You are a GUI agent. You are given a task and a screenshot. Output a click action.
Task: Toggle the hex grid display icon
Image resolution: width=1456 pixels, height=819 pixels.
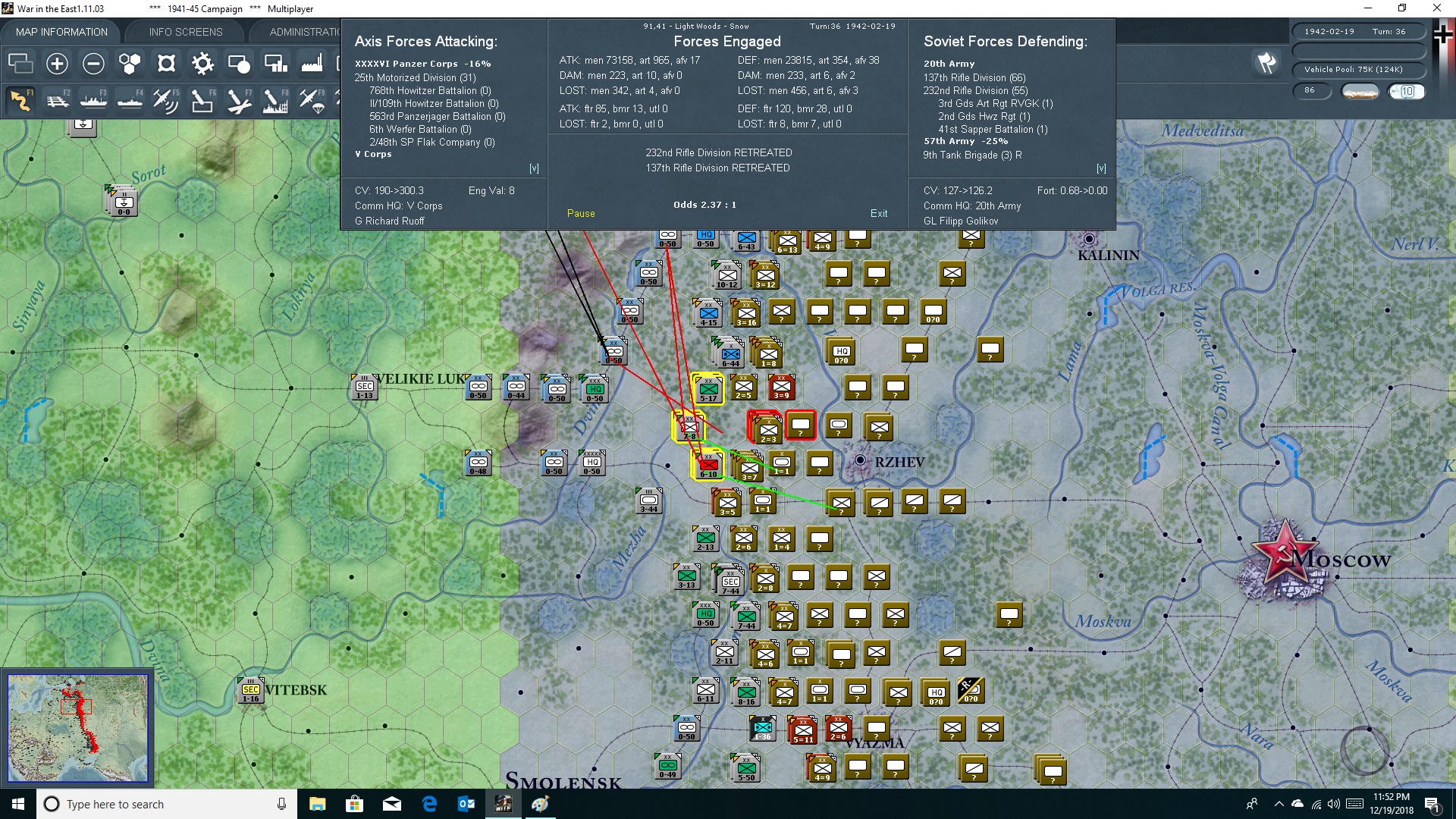point(130,64)
